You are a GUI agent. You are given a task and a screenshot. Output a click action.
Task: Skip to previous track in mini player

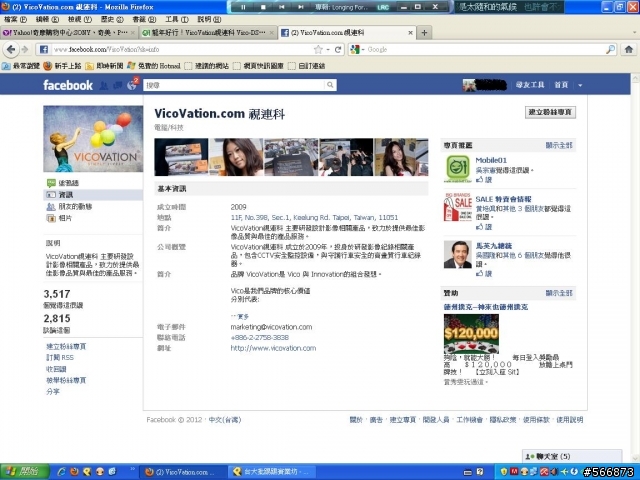tap(282, 7)
